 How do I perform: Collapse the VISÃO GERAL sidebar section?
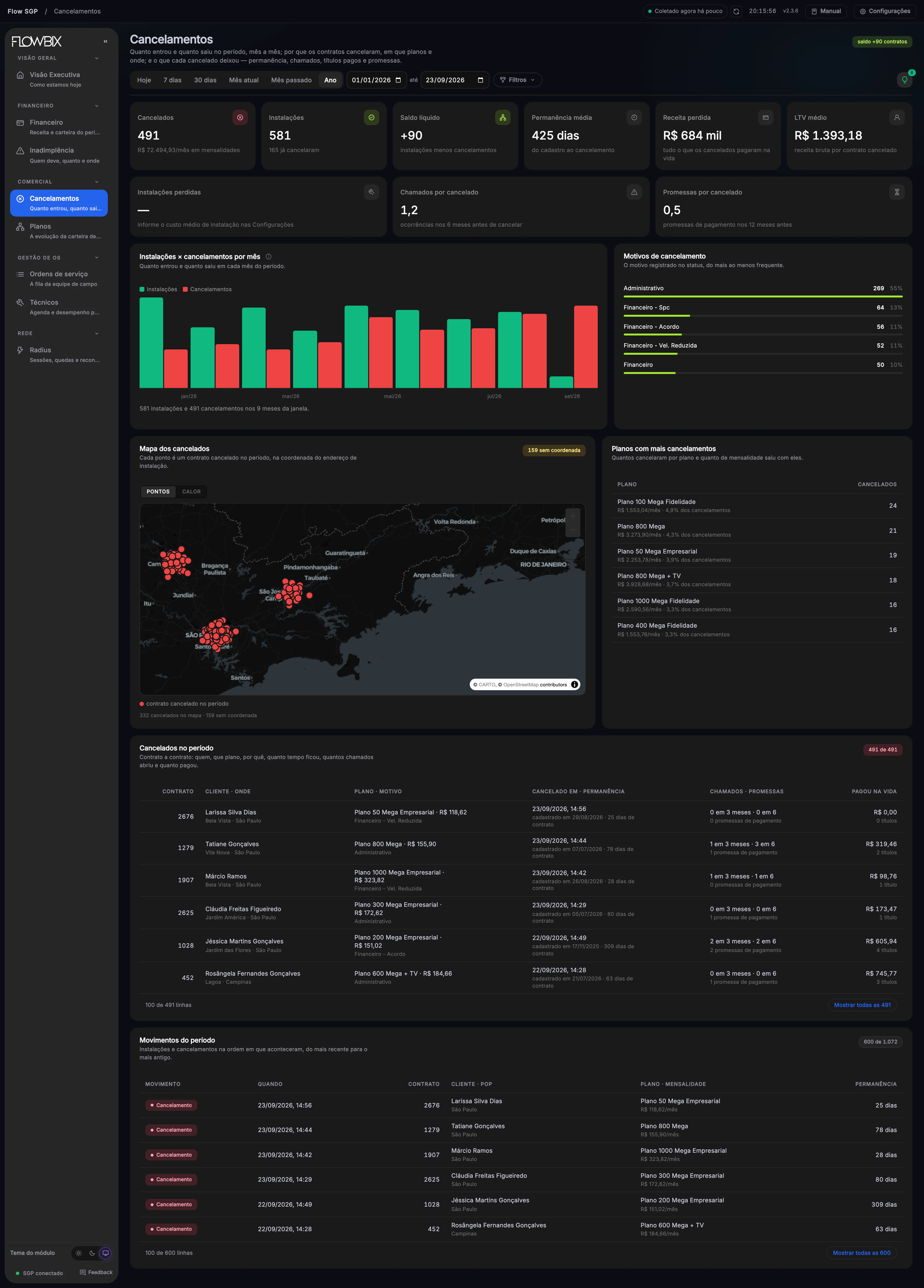click(58, 58)
